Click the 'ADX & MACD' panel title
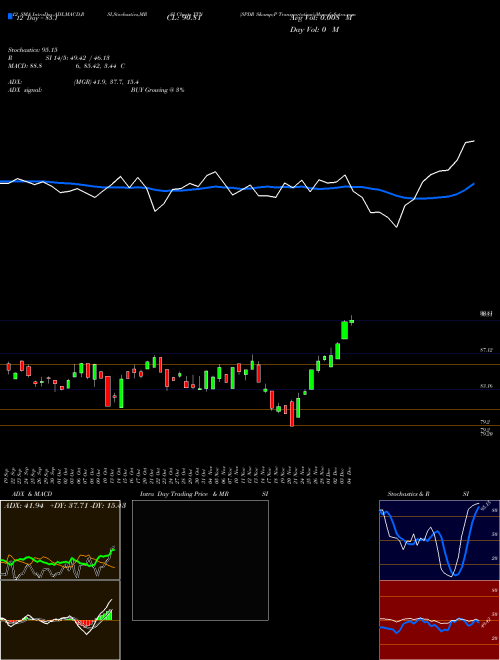The image size is (500, 660). click(x=32, y=494)
